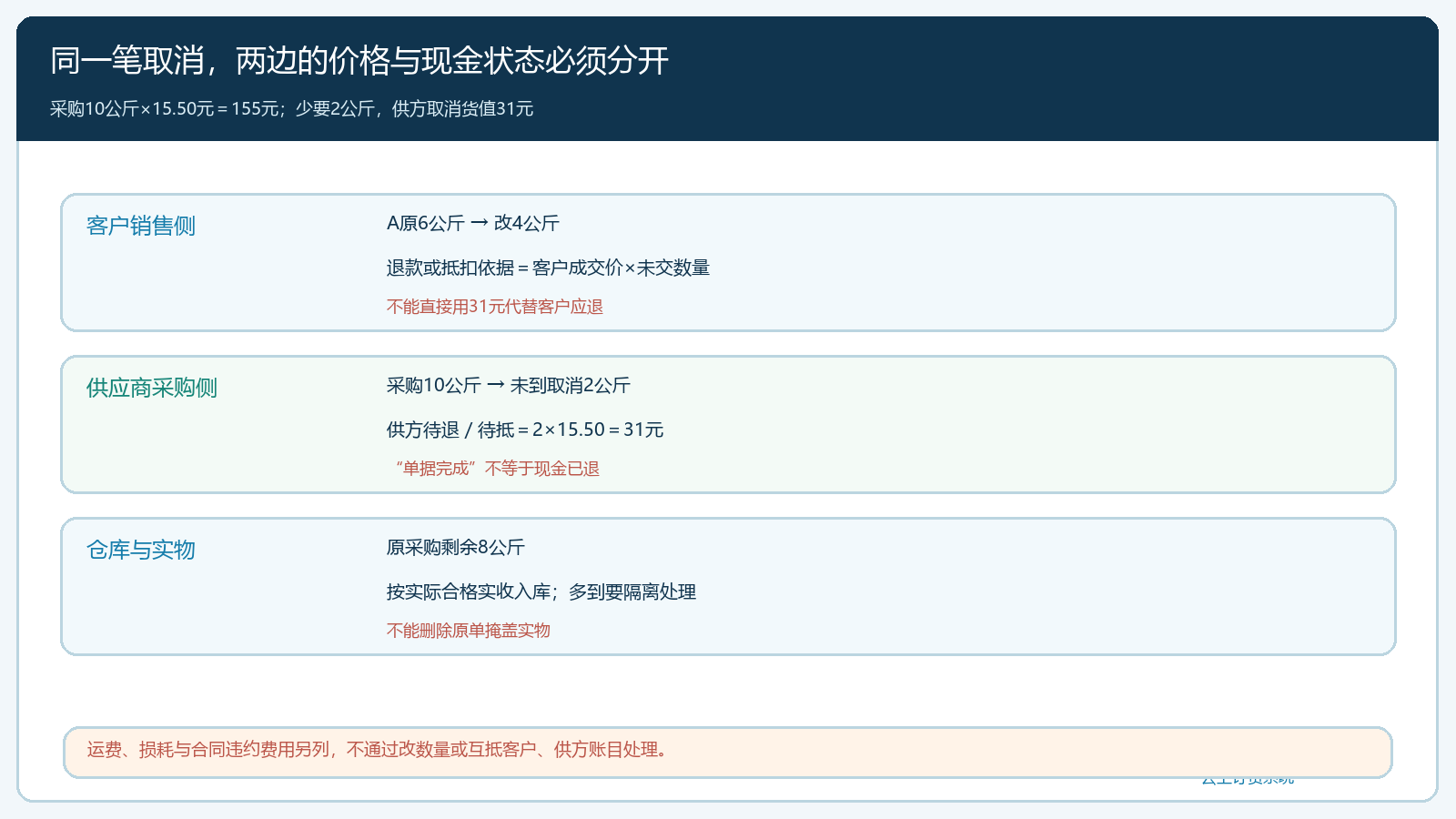This screenshot has width=1456, height=819.
Task: Click the "客户销售侧" card heading
Action: tap(141, 226)
